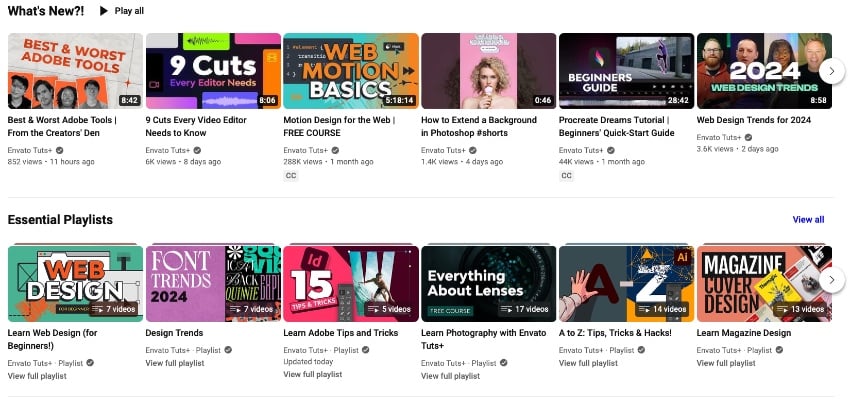850x404 pixels.
Task: Open the Web Design beginners playlist thumbnail
Action: pyautogui.click(x=75, y=284)
